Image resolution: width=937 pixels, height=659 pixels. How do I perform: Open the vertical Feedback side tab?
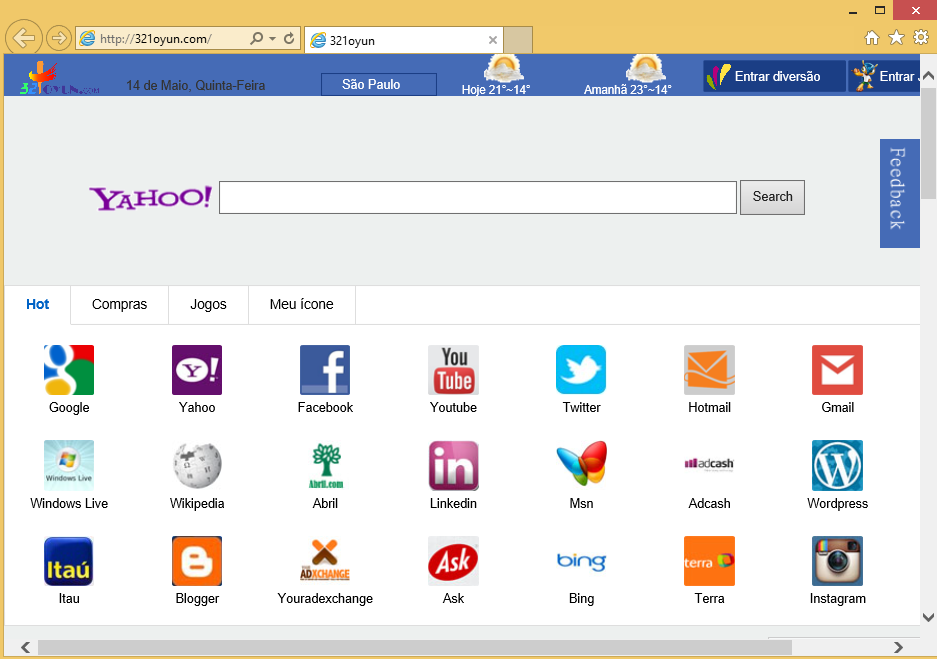coord(897,192)
